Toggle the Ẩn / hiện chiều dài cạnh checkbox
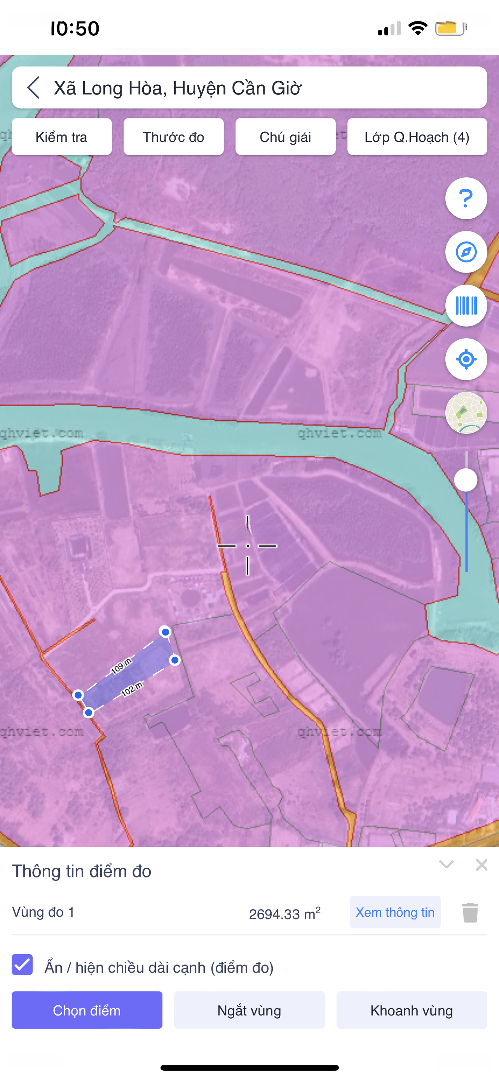 click(23, 964)
